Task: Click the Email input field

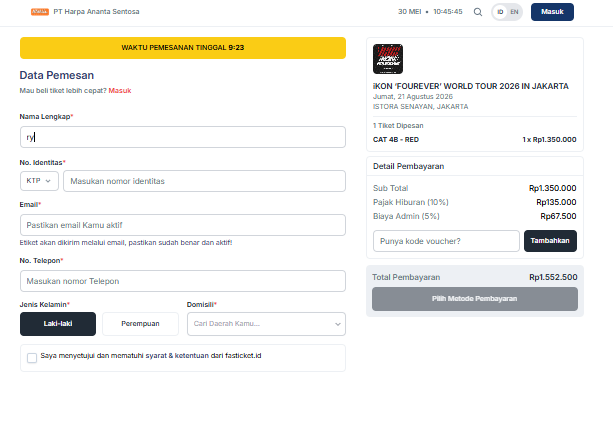Action: pos(183,225)
